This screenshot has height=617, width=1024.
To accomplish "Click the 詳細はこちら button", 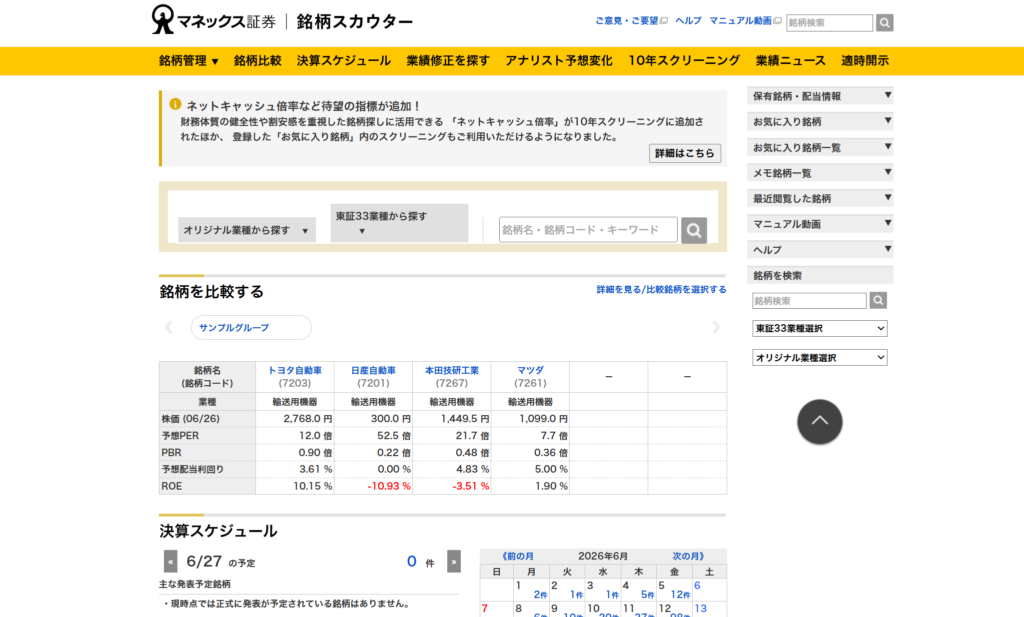I will (x=684, y=153).
